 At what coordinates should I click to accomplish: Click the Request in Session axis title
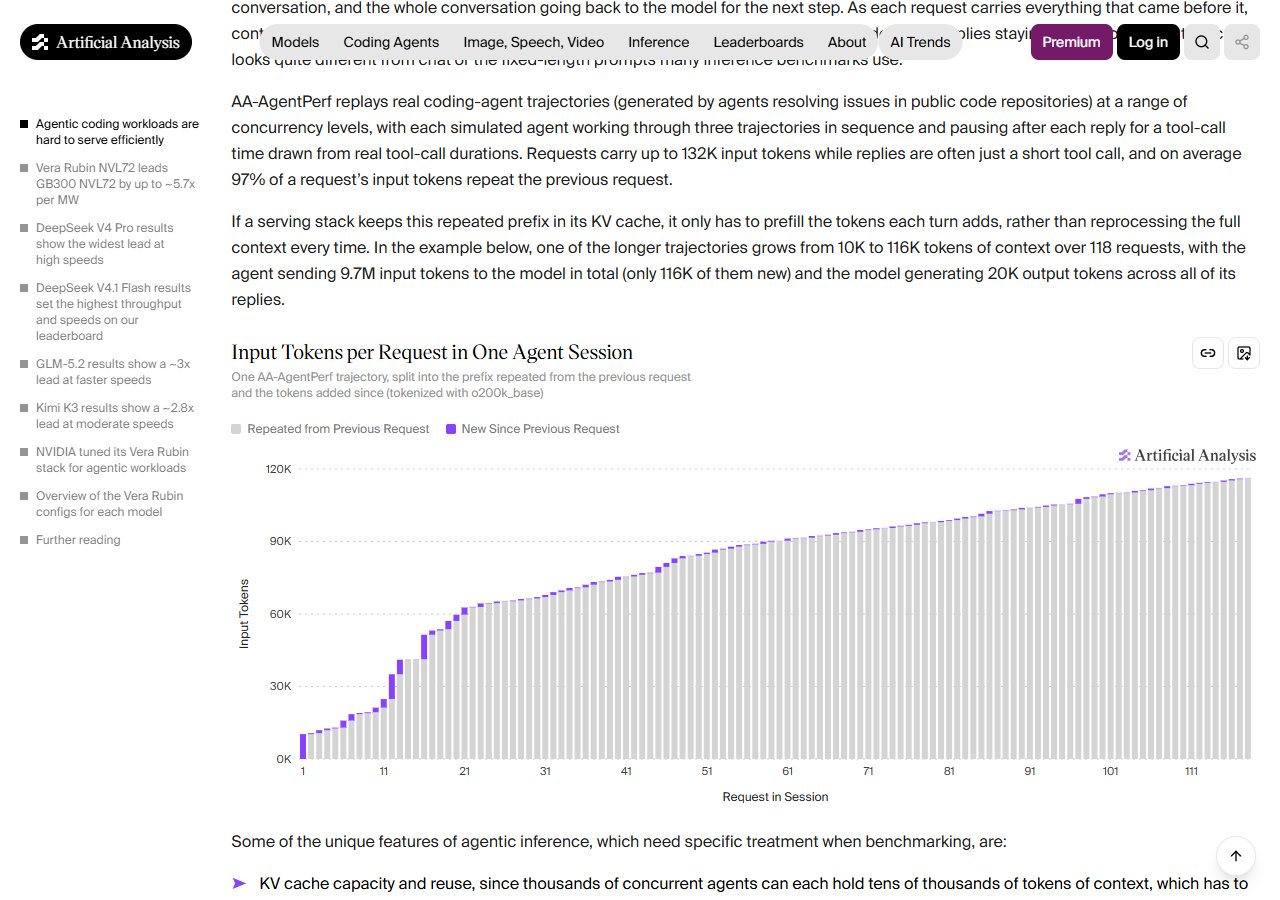775,797
